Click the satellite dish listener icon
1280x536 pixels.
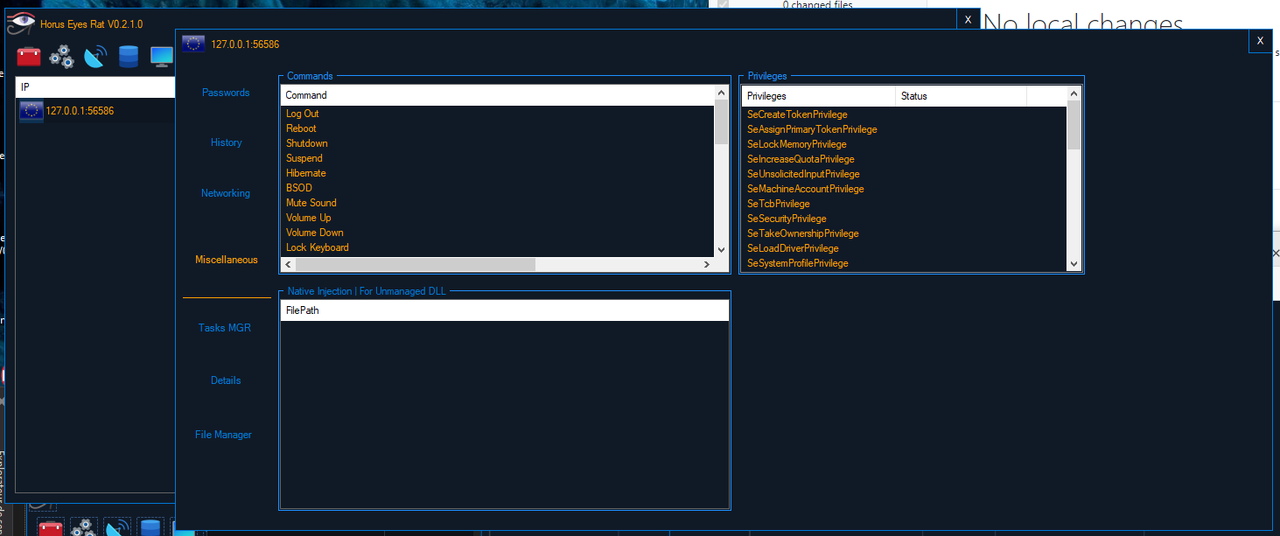click(95, 56)
